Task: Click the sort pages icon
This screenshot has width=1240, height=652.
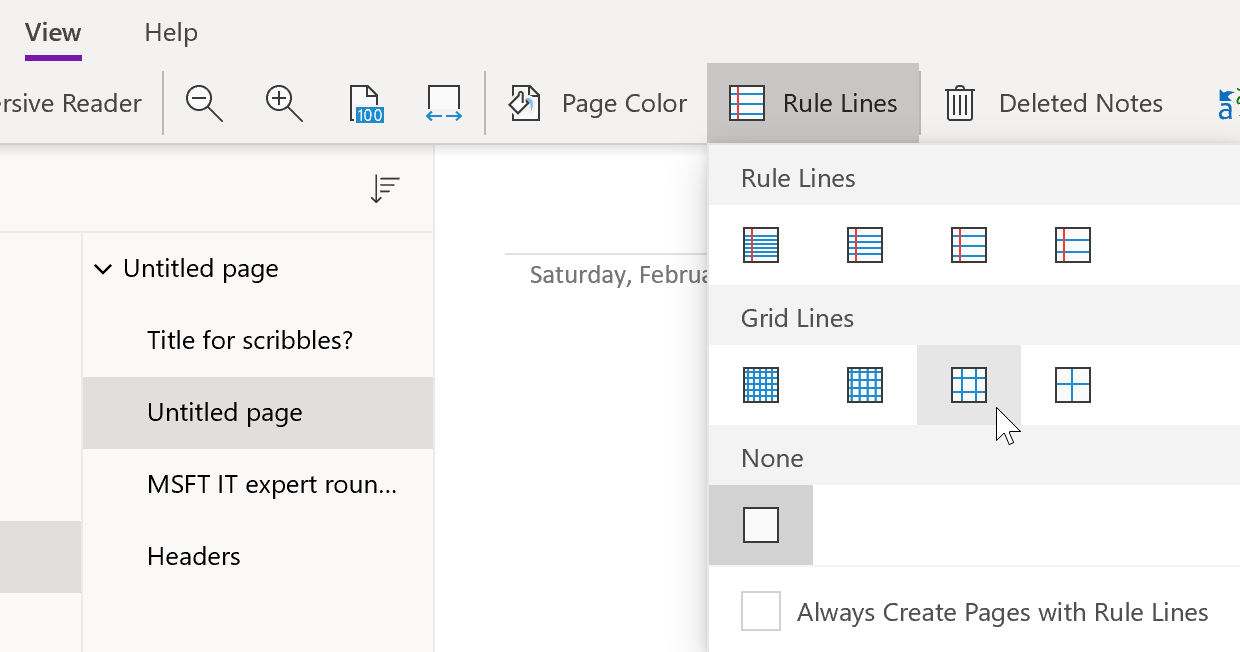Action: point(385,189)
